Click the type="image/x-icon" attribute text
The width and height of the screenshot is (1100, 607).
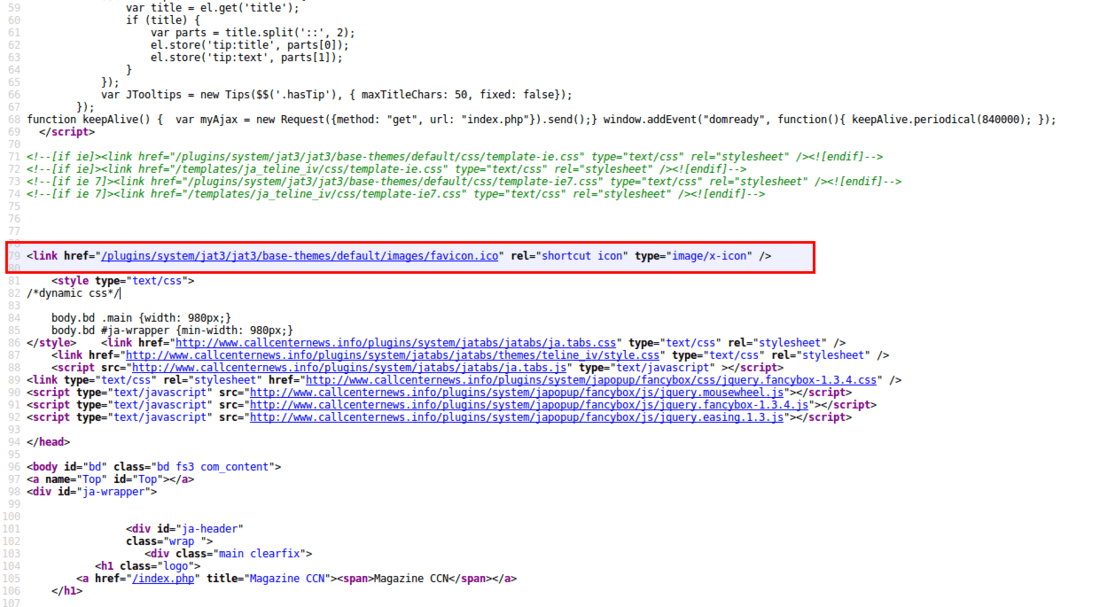click(693, 256)
